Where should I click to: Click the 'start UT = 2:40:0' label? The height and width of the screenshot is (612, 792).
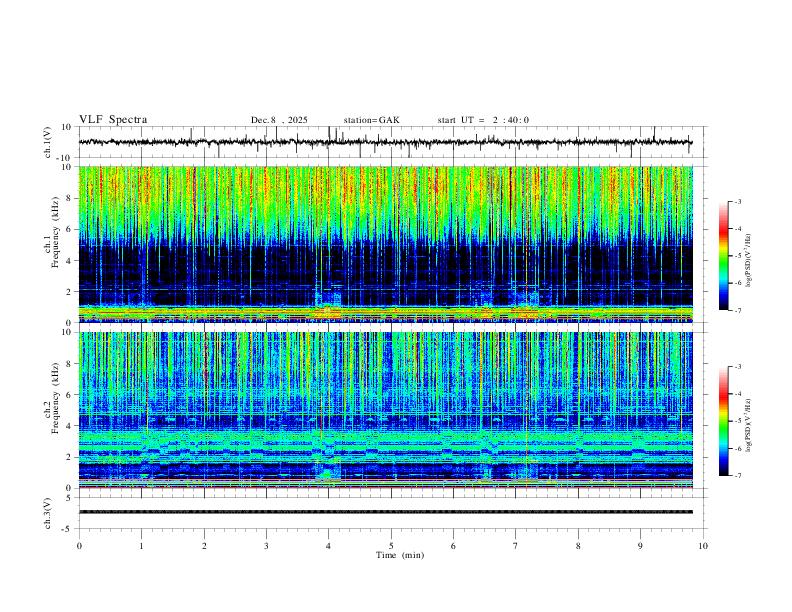tap(483, 120)
